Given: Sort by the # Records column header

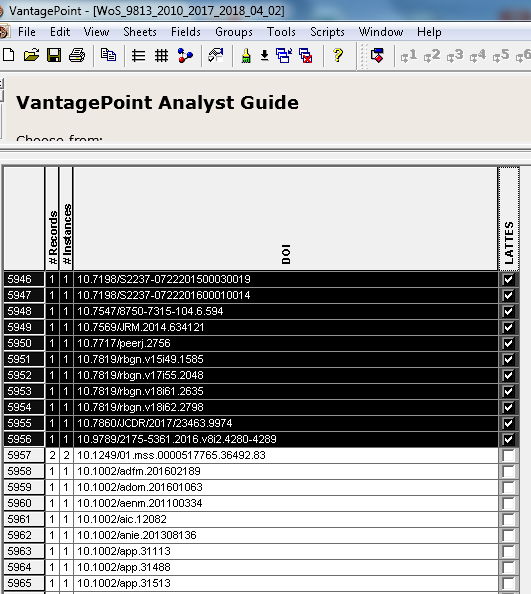Looking at the screenshot, I should (52, 219).
